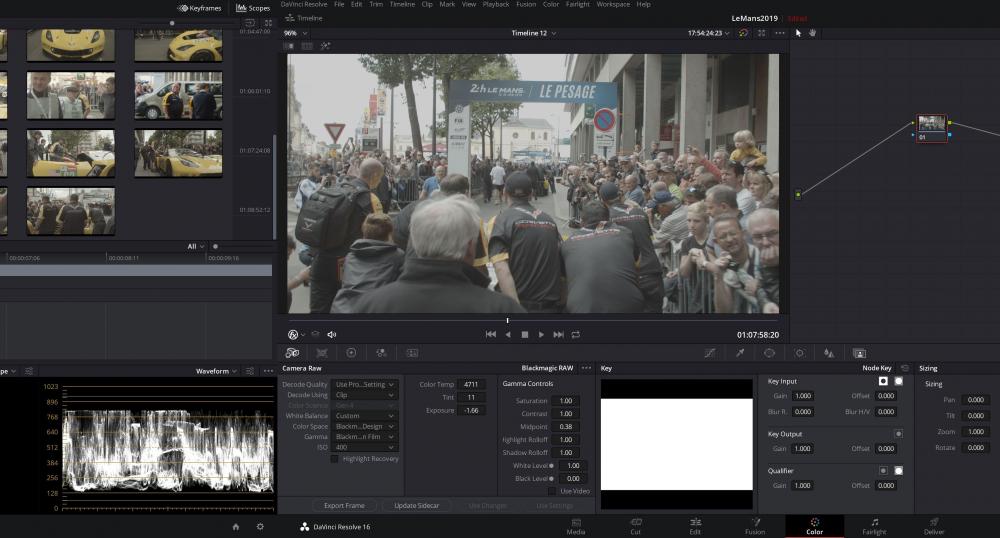This screenshot has height=538, width=1000.
Task: Open scope settings sliders icon
Action: coord(250,371)
